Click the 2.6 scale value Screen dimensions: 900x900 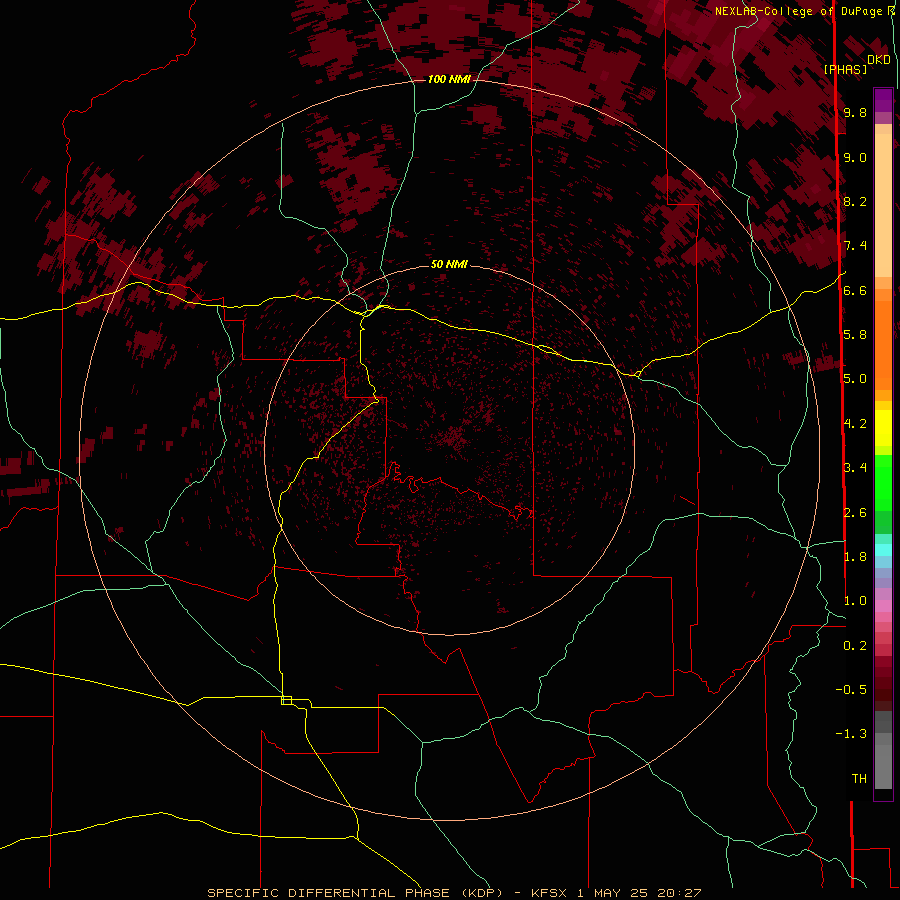click(x=855, y=513)
